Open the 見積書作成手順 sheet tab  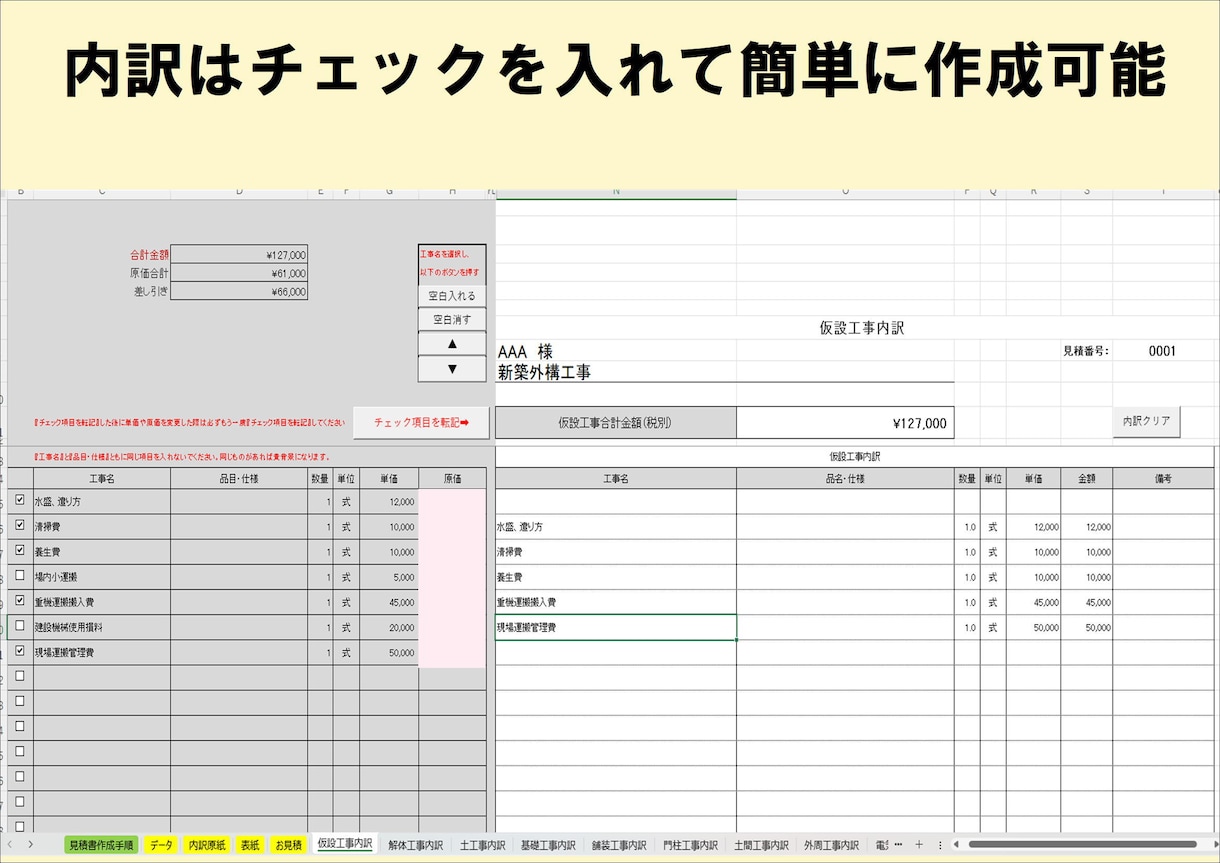click(x=101, y=845)
